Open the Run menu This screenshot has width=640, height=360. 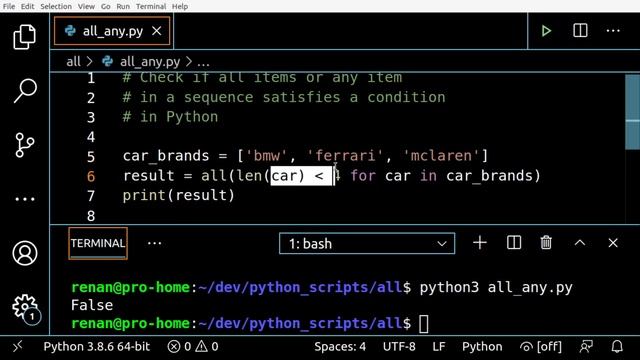(123, 6)
